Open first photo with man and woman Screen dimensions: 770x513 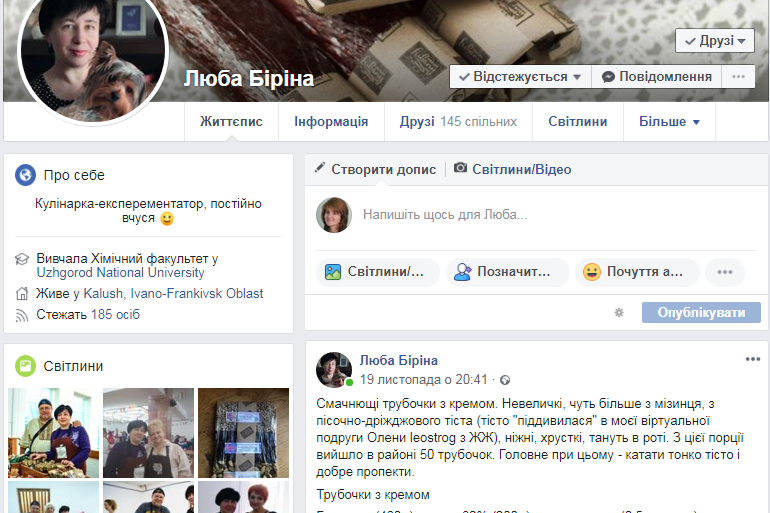tap(53, 433)
